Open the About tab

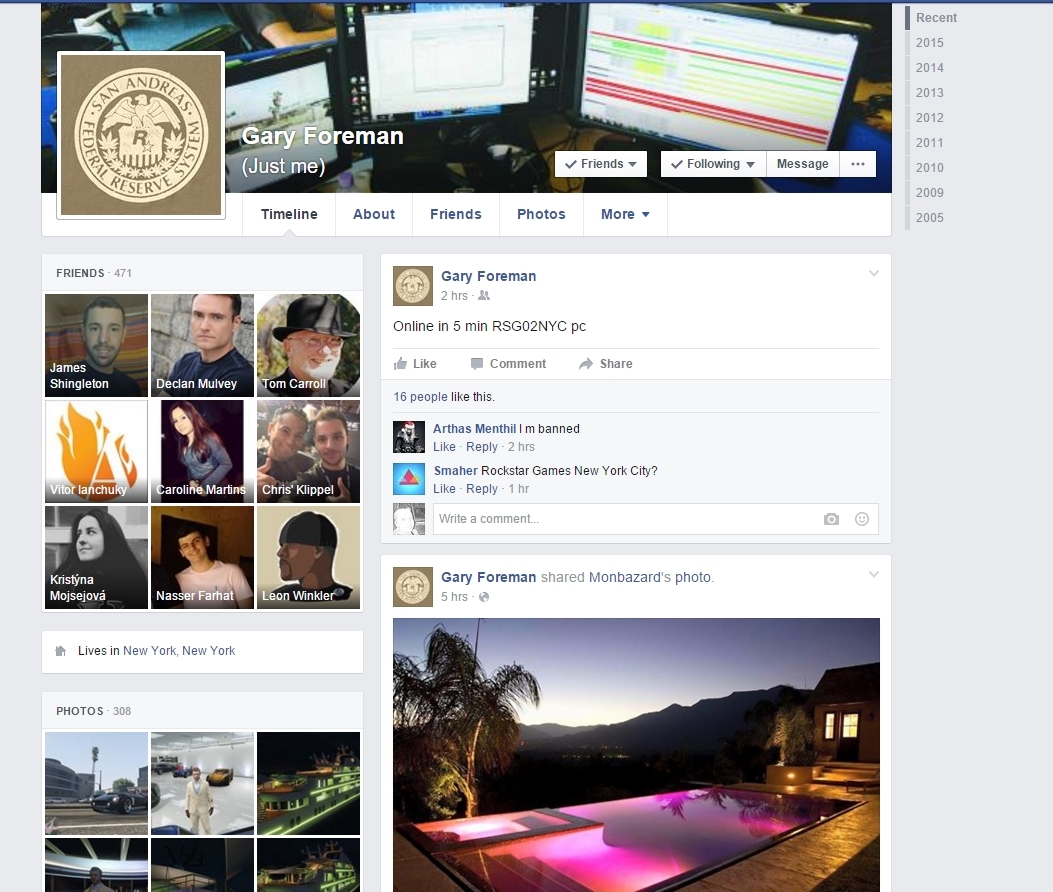374,214
